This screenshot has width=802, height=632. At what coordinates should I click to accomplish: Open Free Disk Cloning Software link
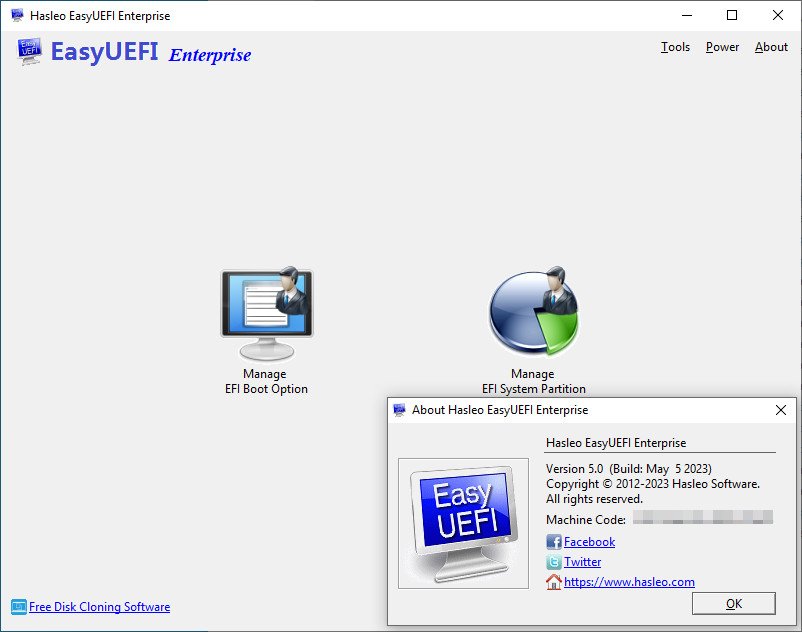click(x=99, y=607)
